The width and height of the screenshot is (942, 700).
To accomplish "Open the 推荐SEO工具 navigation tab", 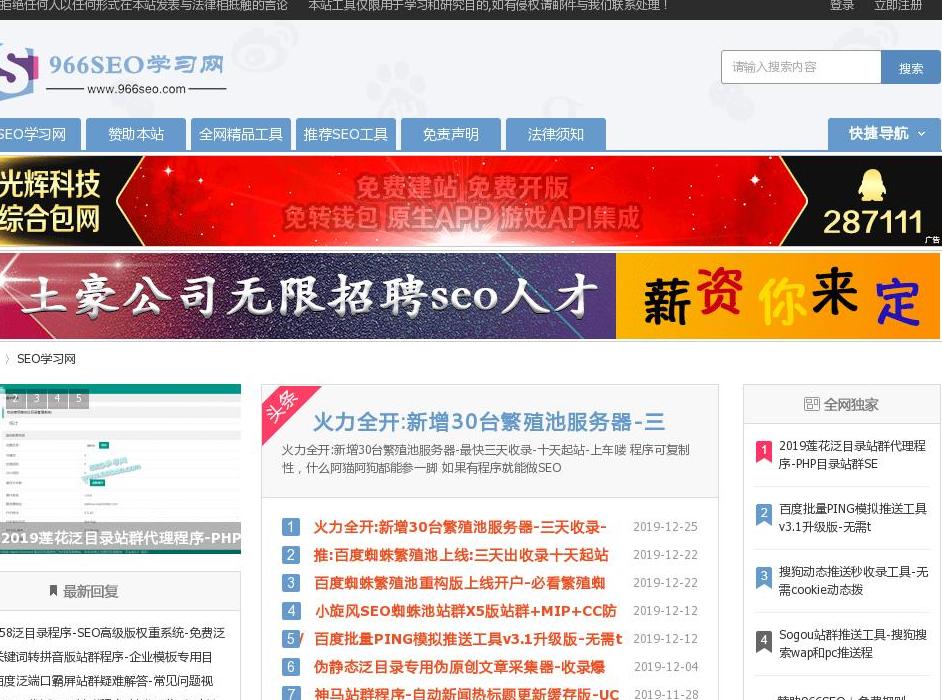I will point(345,134).
